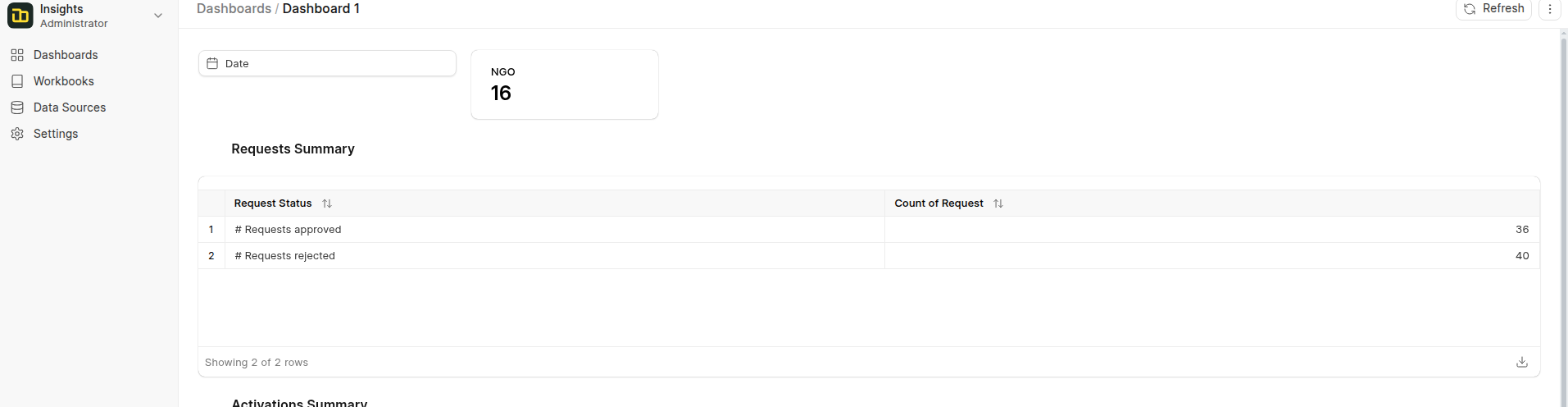Expand the Insights Administrator dropdown chevron
The image size is (1568, 407).
pos(158,16)
